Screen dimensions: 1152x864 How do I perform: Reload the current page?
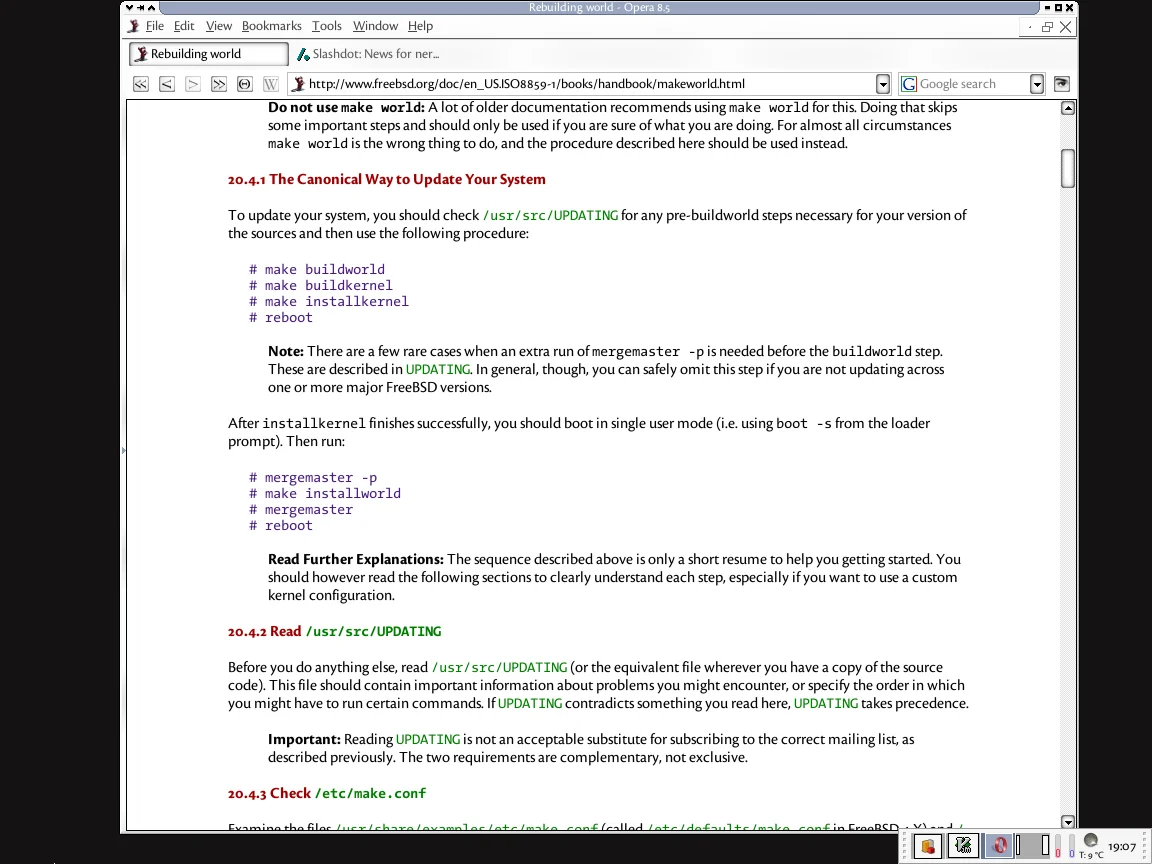point(245,84)
